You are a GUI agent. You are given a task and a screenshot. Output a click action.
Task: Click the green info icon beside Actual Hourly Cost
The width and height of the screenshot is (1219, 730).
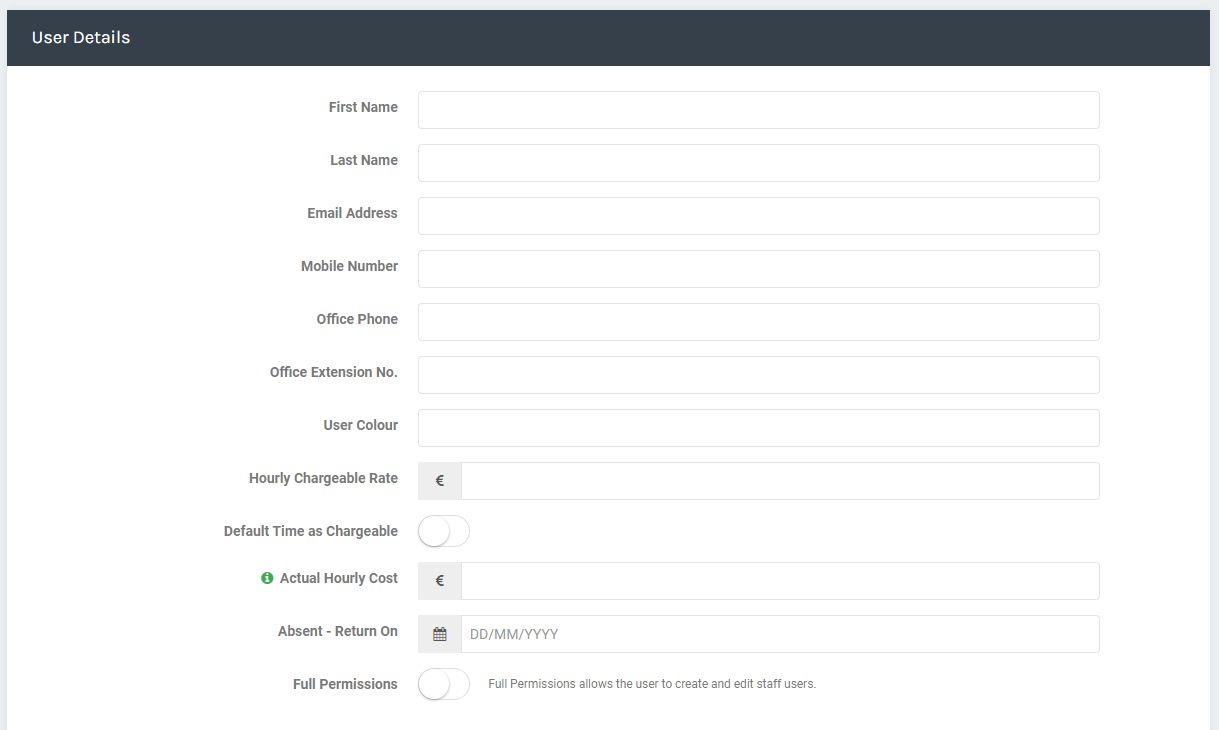pos(267,578)
